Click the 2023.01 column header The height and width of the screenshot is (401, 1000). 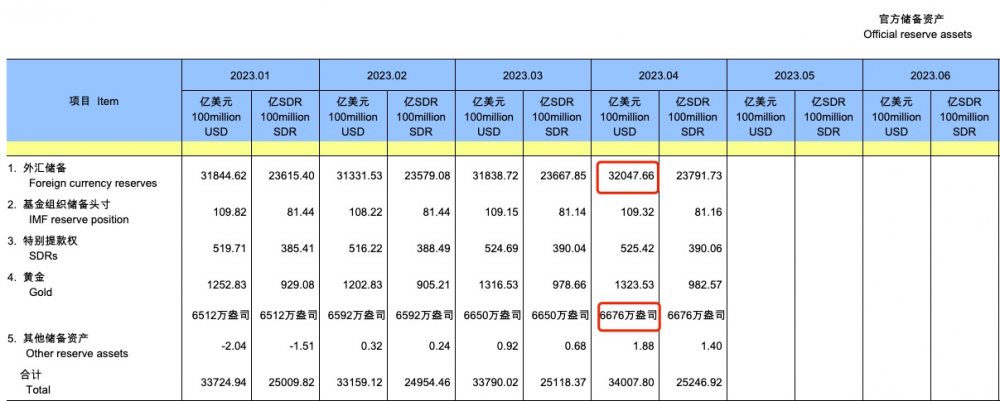(250, 76)
